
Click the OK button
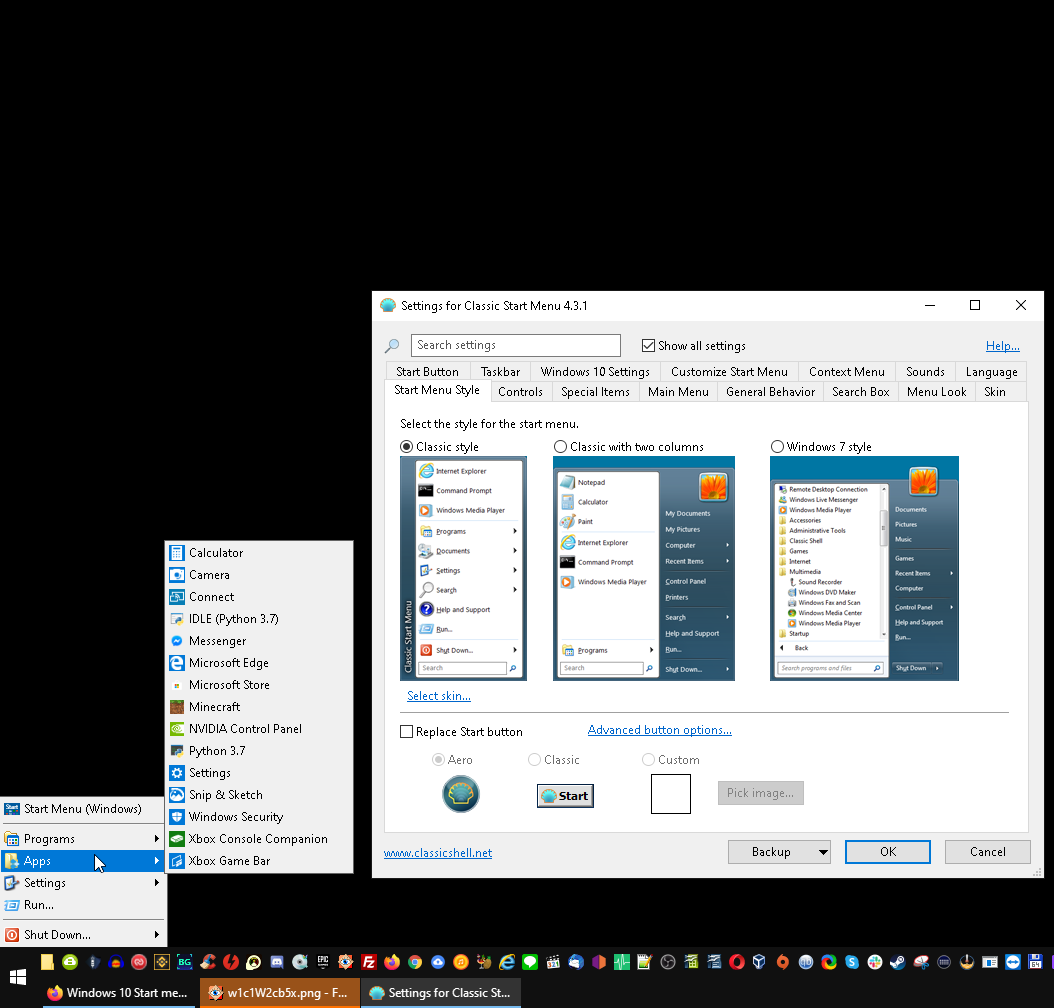point(888,852)
